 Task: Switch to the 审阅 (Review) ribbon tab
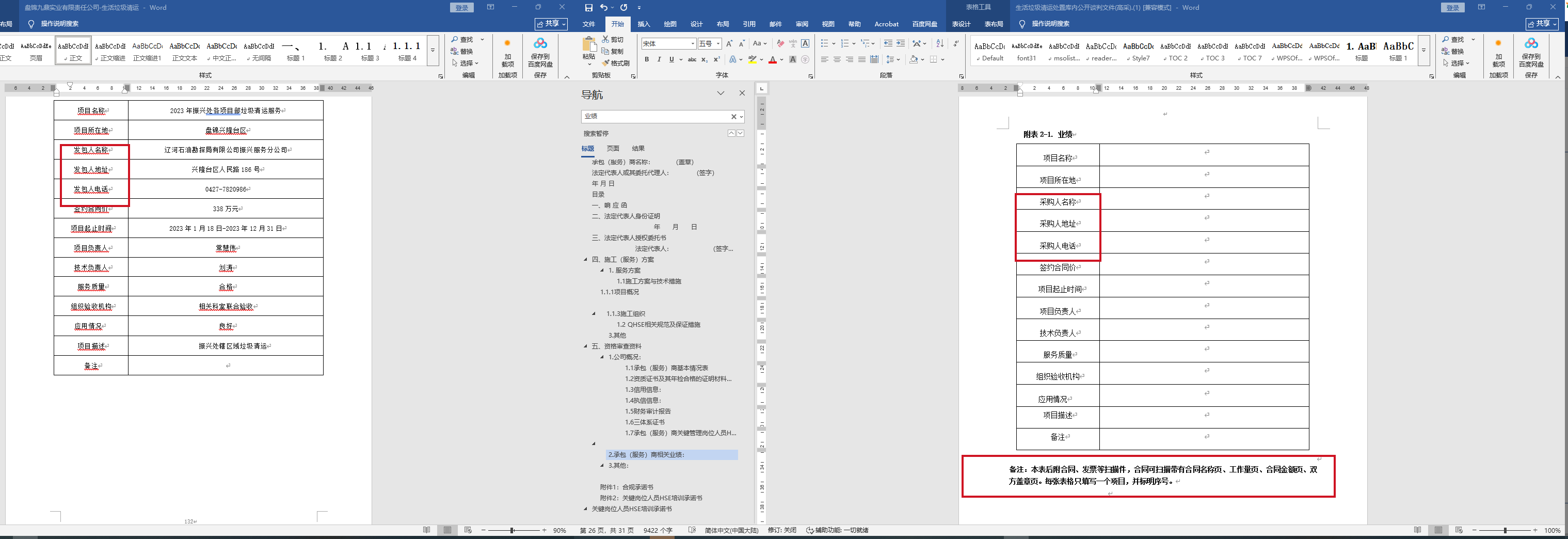point(802,24)
